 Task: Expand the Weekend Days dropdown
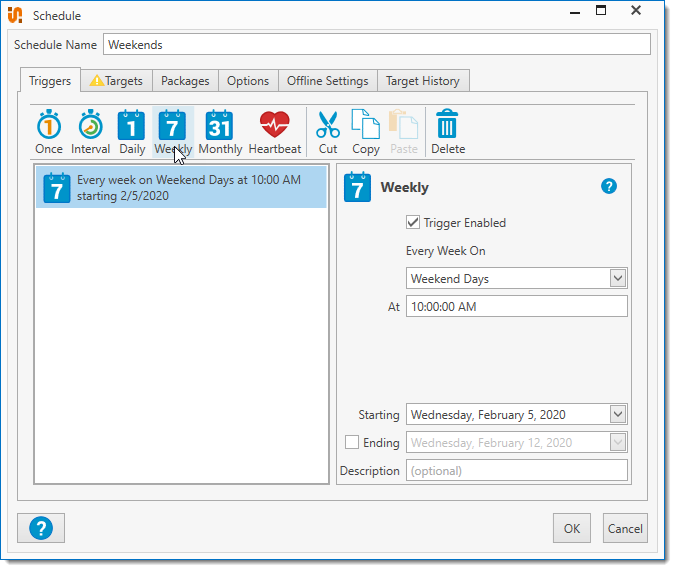click(617, 278)
